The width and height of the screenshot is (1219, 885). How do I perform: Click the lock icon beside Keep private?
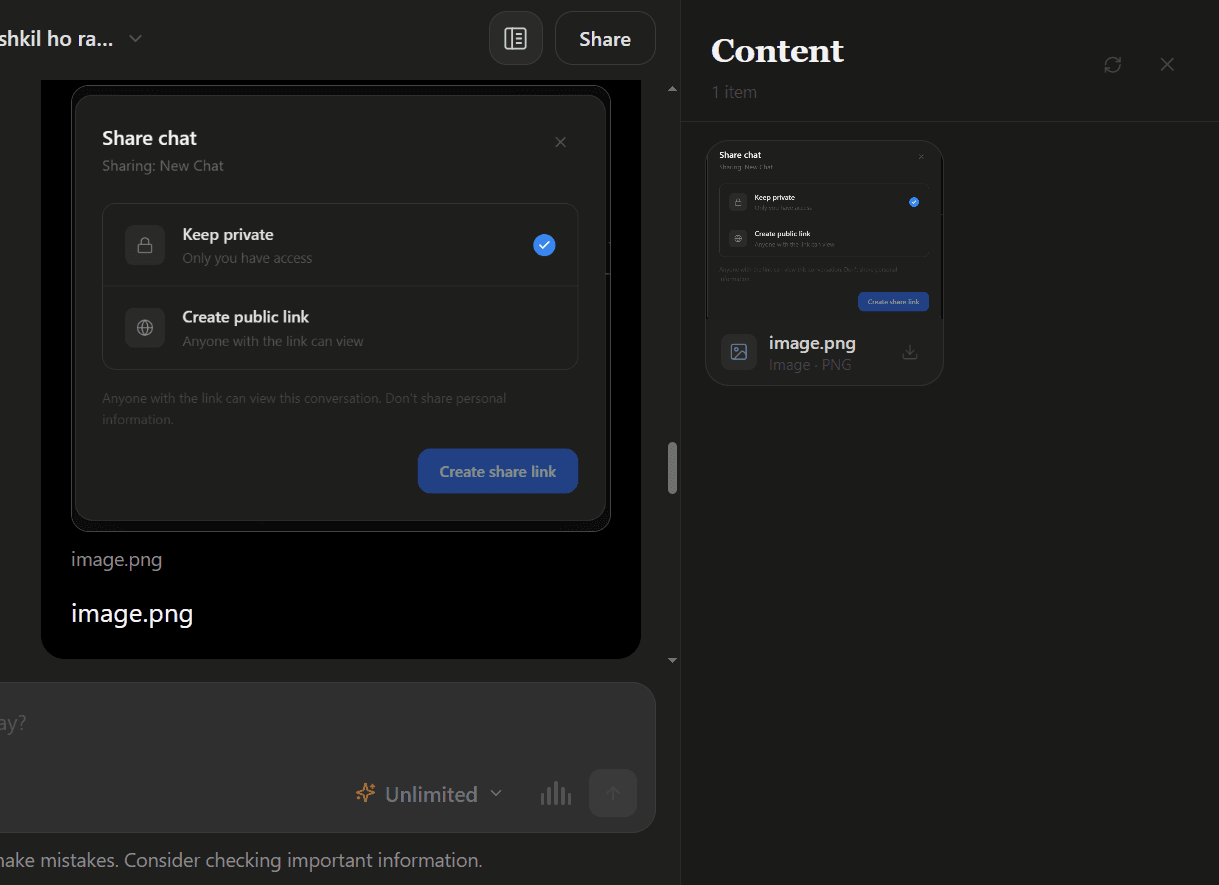[145, 245]
